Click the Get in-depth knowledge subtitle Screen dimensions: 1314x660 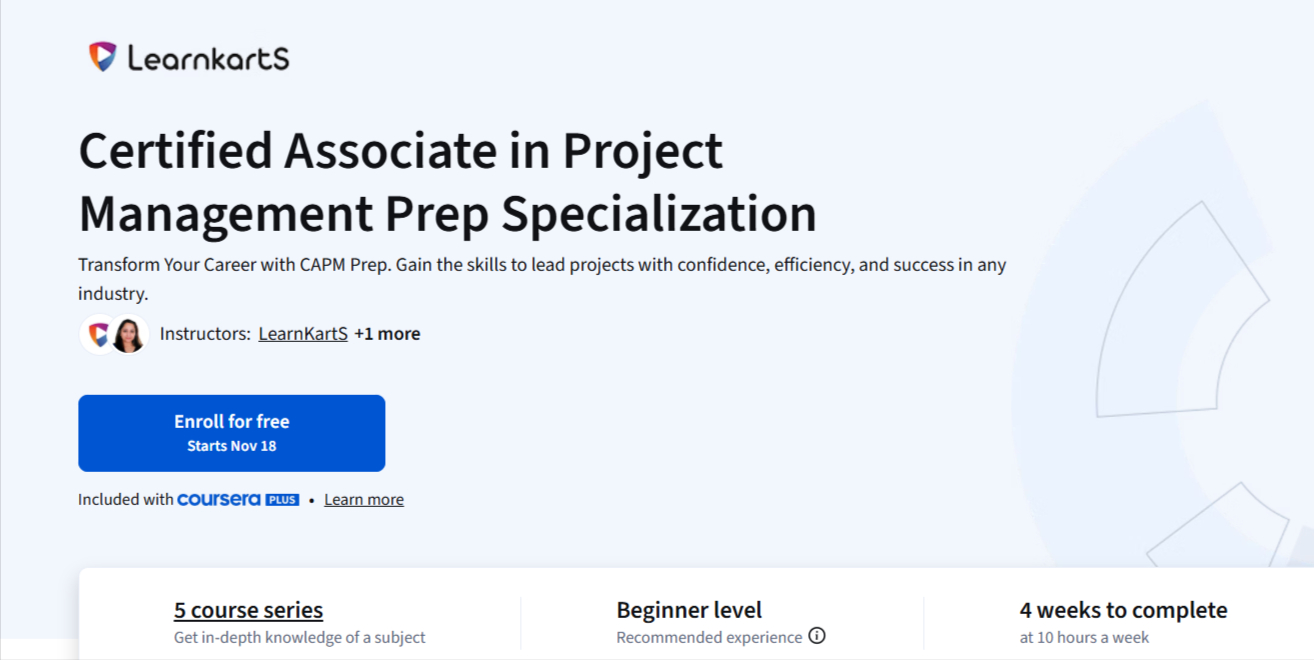300,637
